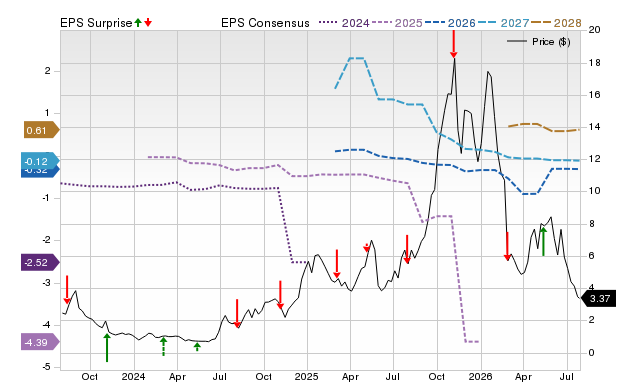Click the red surprise arrow after Jul 2024
Image resolution: width=640 pixels, height=382 pixels.
[x=237, y=313]
